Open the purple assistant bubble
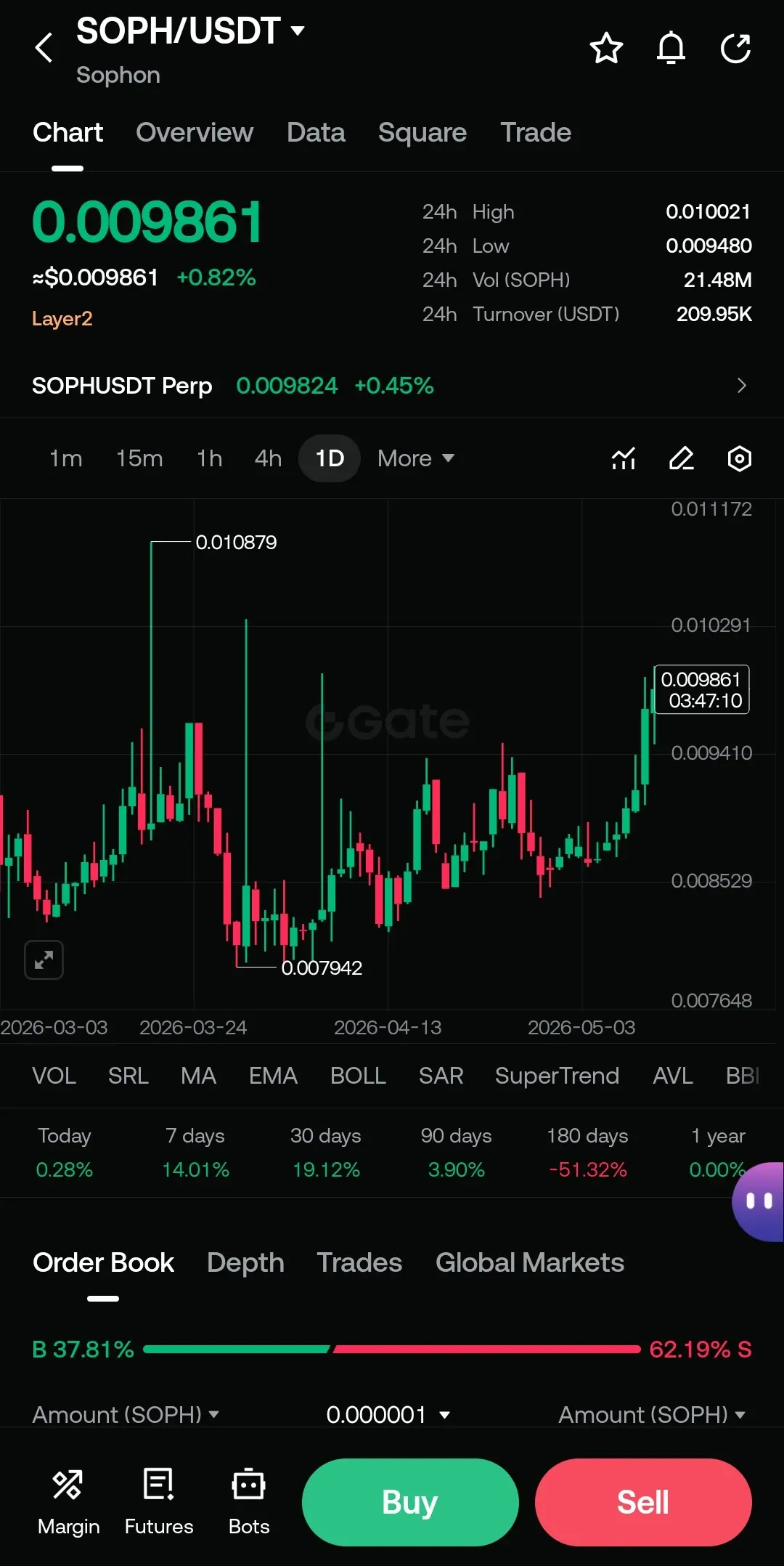 coord(758,1202)
